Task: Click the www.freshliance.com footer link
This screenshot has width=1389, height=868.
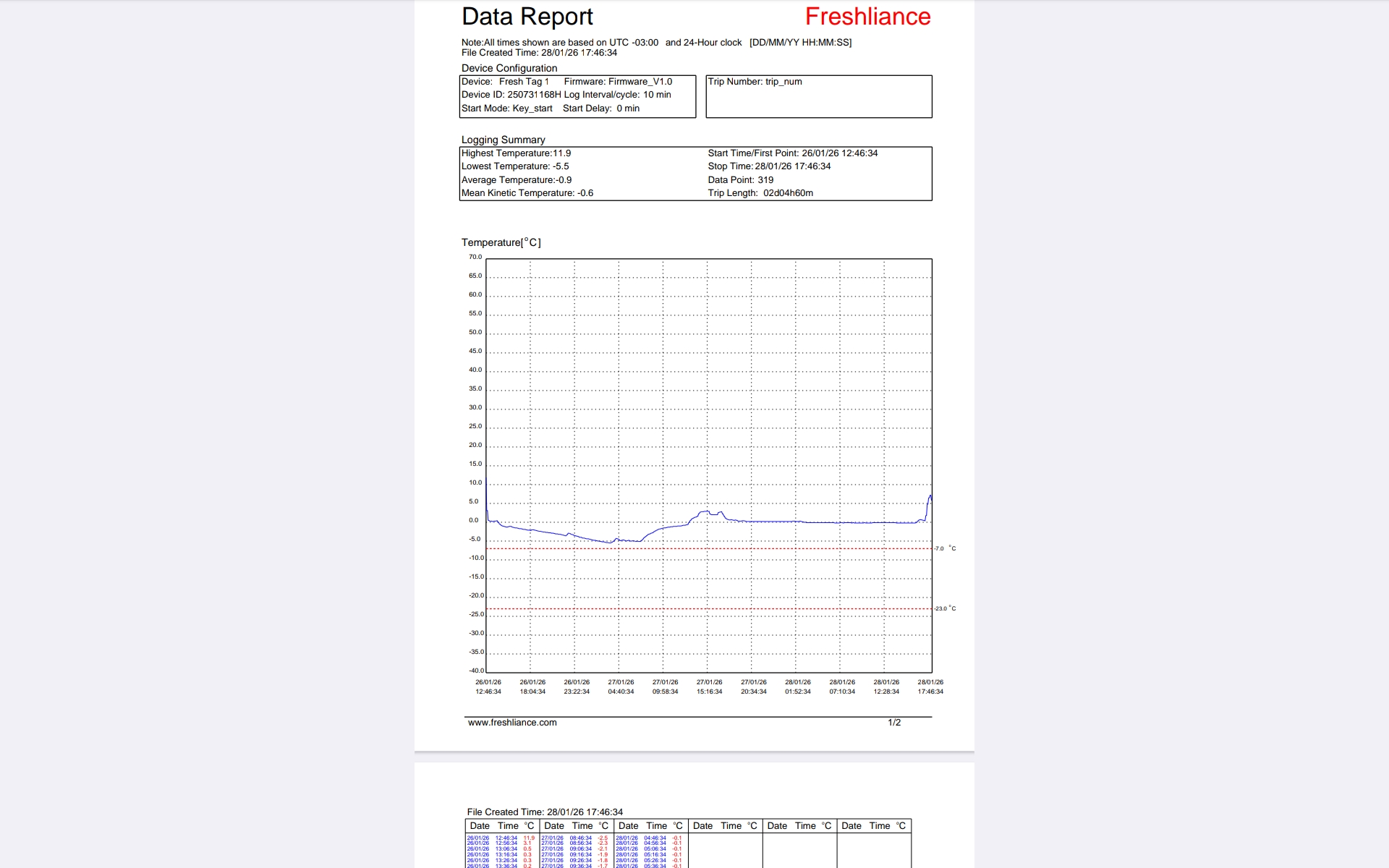Action: click(x=512, y=723)
